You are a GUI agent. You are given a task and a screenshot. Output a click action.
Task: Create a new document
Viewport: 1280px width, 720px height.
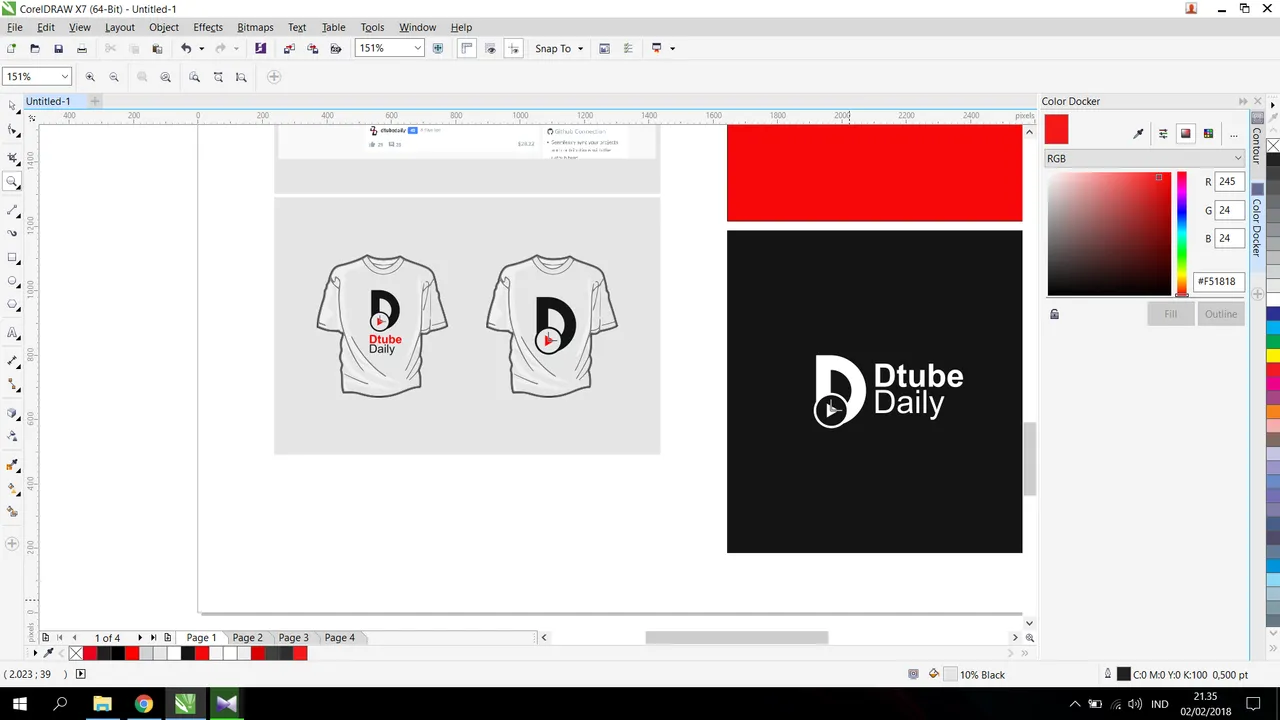(x=11, y=48)
